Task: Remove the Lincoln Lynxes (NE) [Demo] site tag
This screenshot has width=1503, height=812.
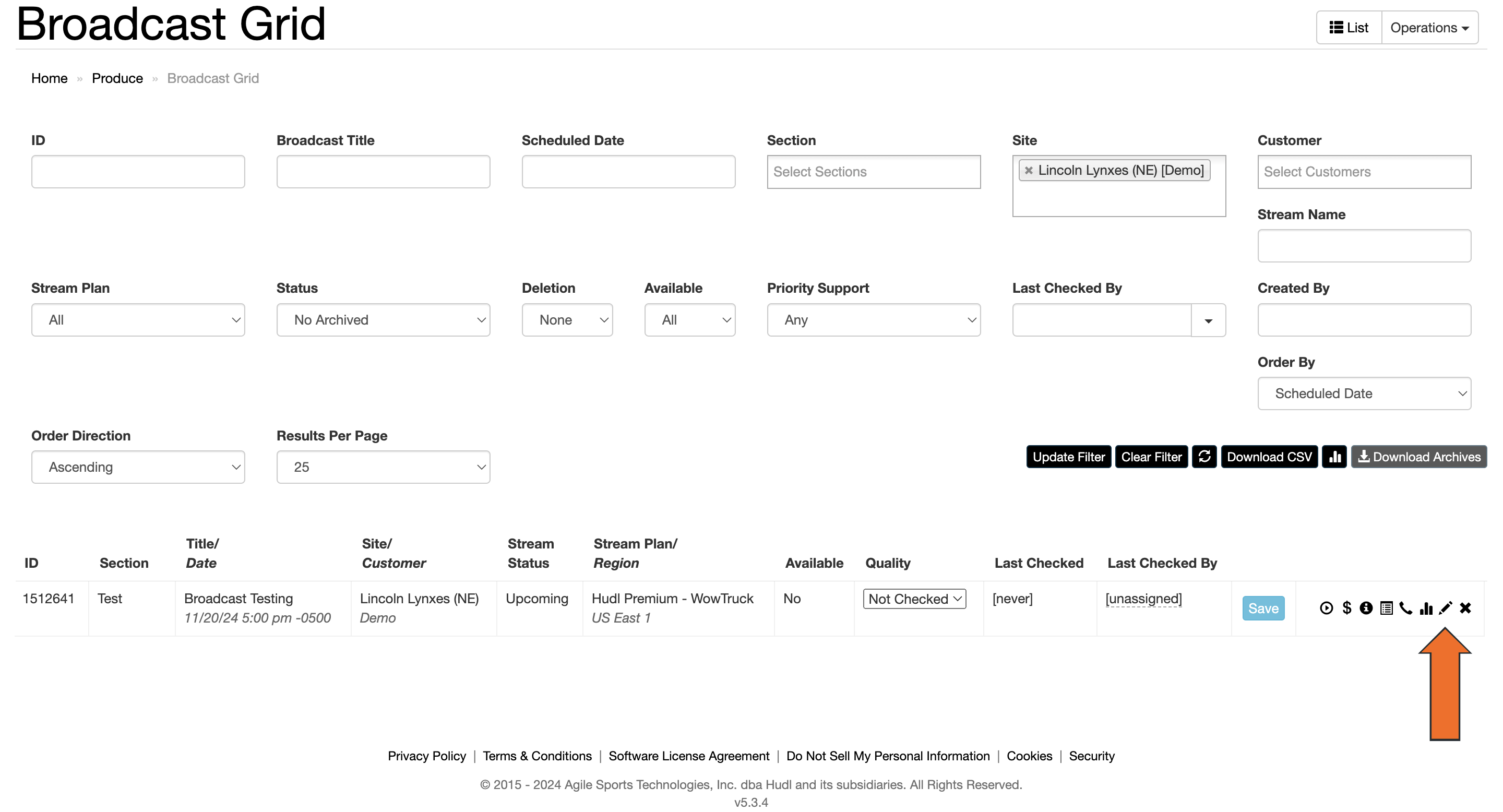Action: (x=1029, y=170)
